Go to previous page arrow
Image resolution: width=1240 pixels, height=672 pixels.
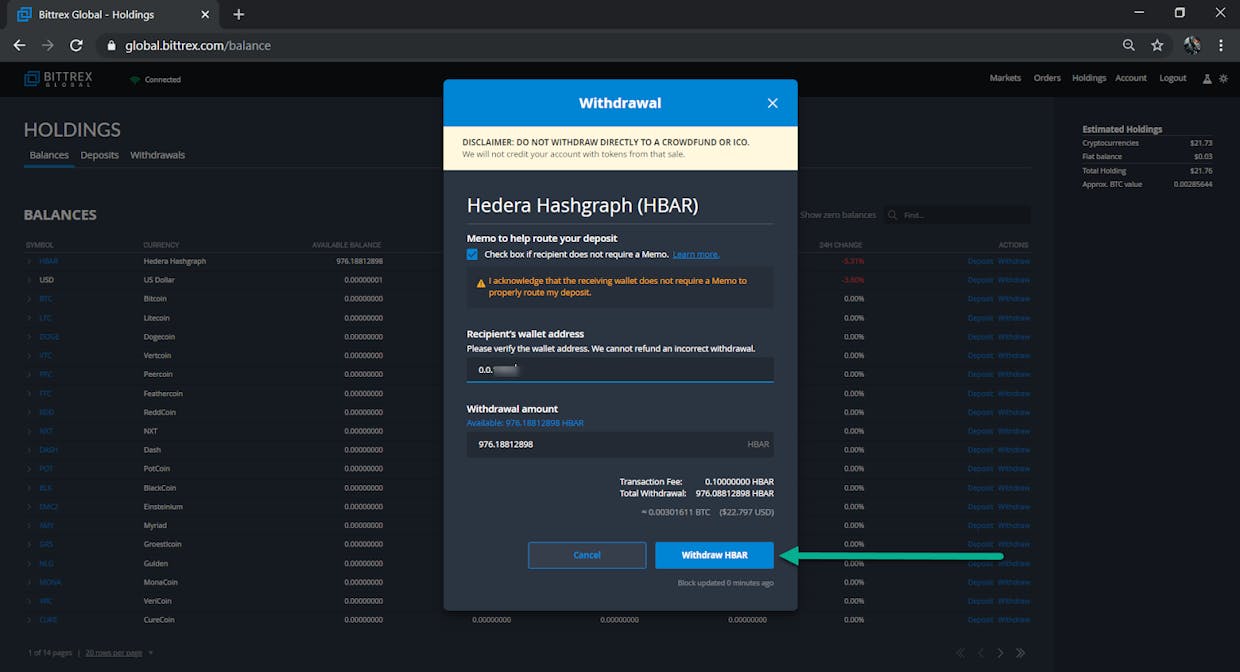pyautogui.click(x=981, y=653)
